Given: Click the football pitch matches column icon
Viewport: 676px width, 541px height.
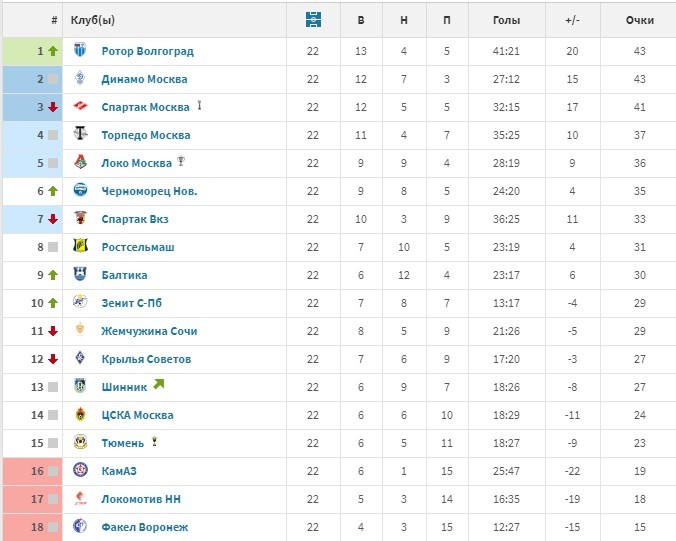Looking at the screenshot, I should pyautogui.click(x=313, y=20).
